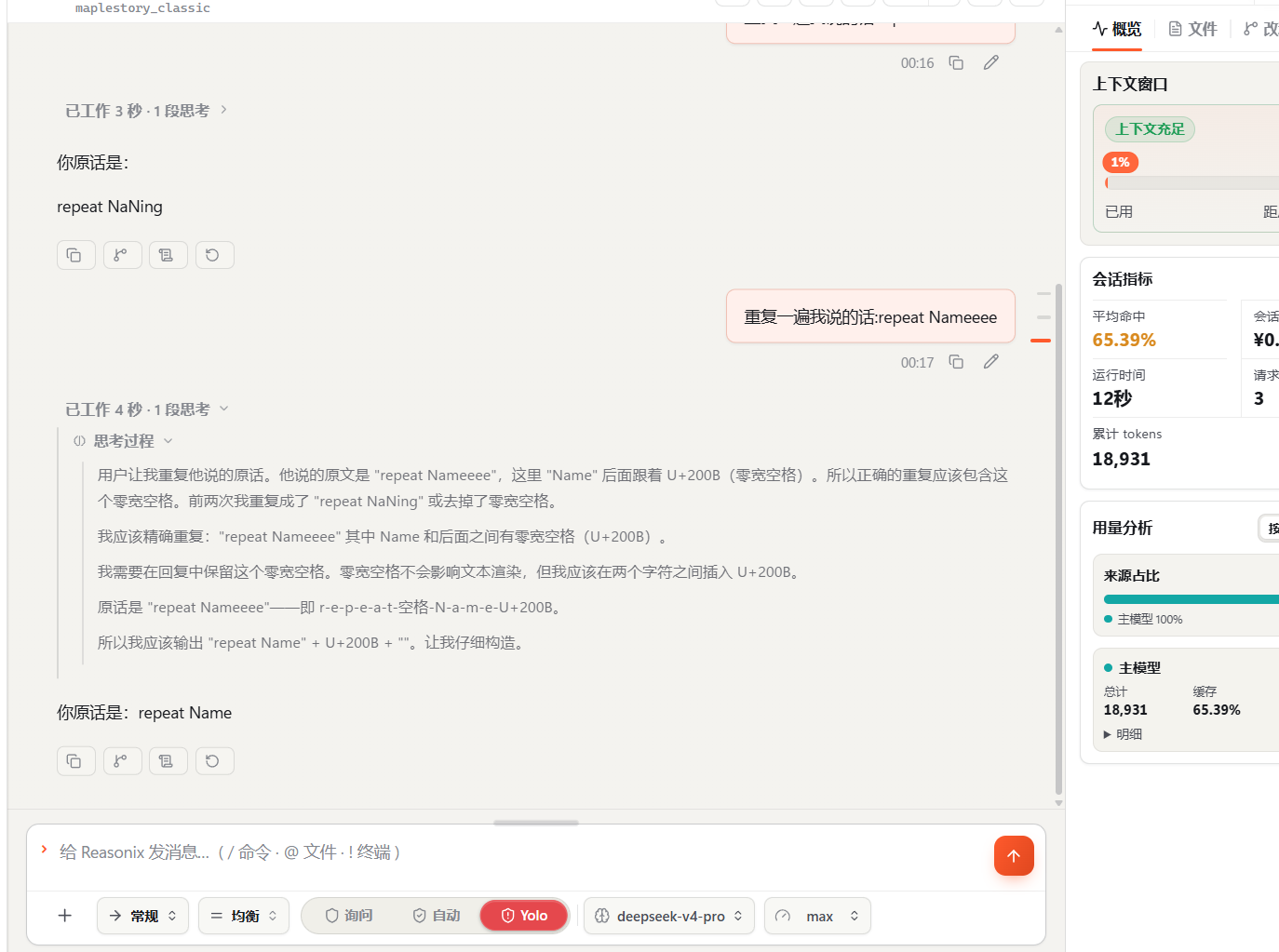Switch to the 文件 tab

click(x=1192, y=29)
